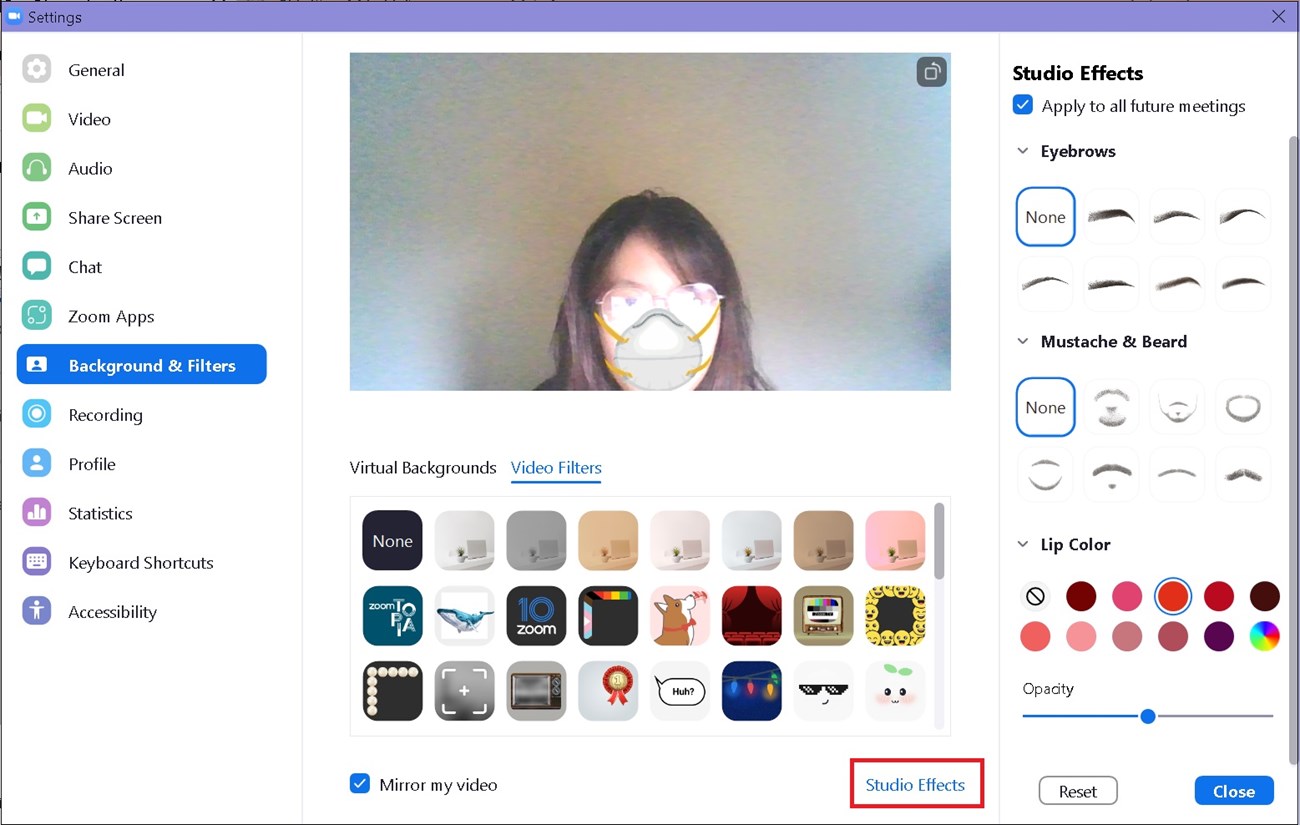Apply the camera focus frame filter
The width and height of the screenshot is (1300, 825).
(x=464, y=691)
